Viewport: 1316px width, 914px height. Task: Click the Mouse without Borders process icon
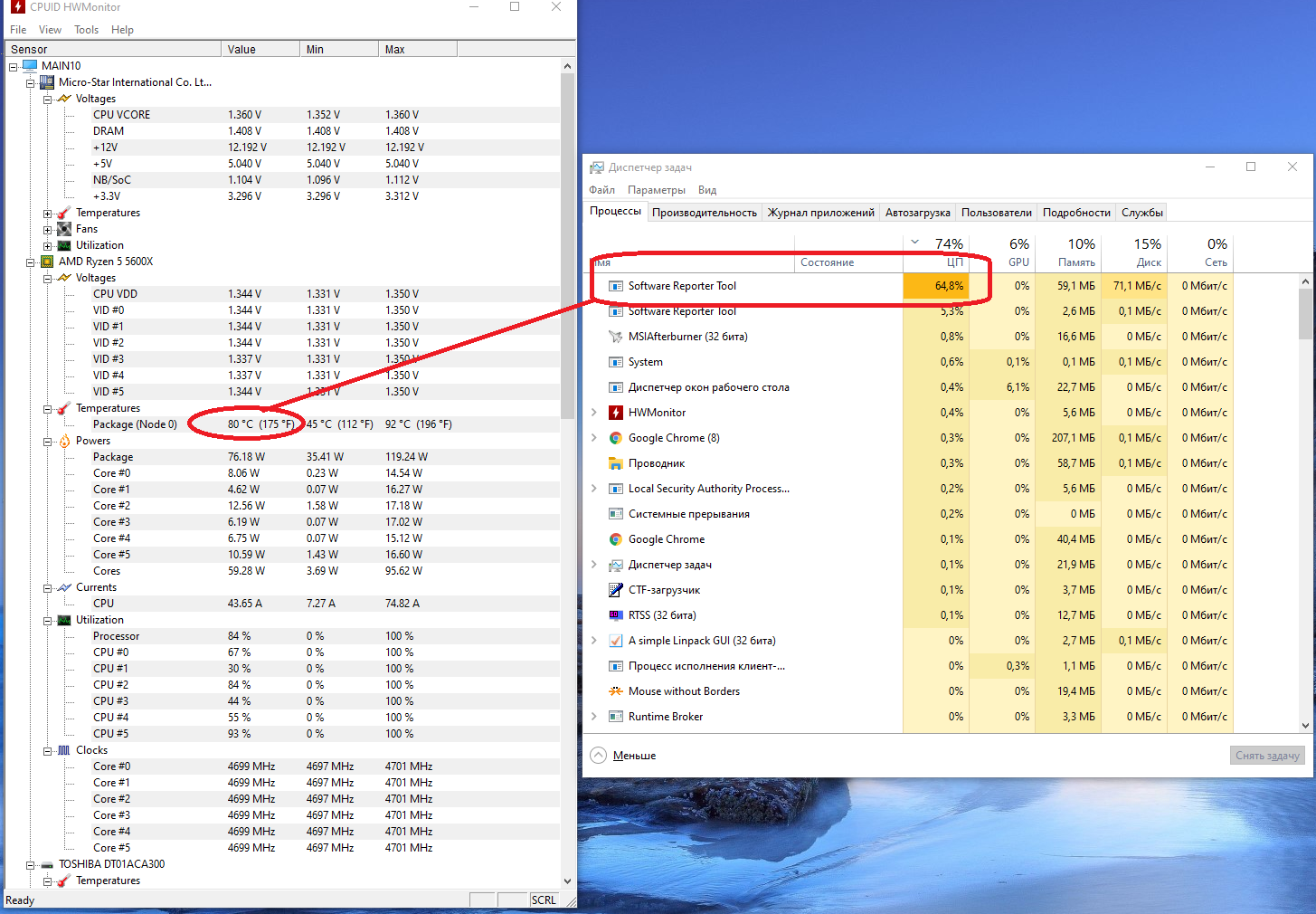[x=616, y=691]
